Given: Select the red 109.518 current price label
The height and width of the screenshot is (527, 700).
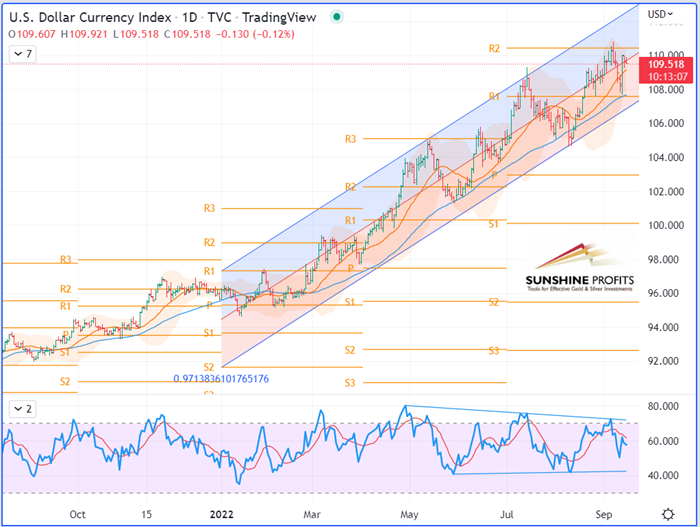Looking at the screenshot, I should click(667, 62).
